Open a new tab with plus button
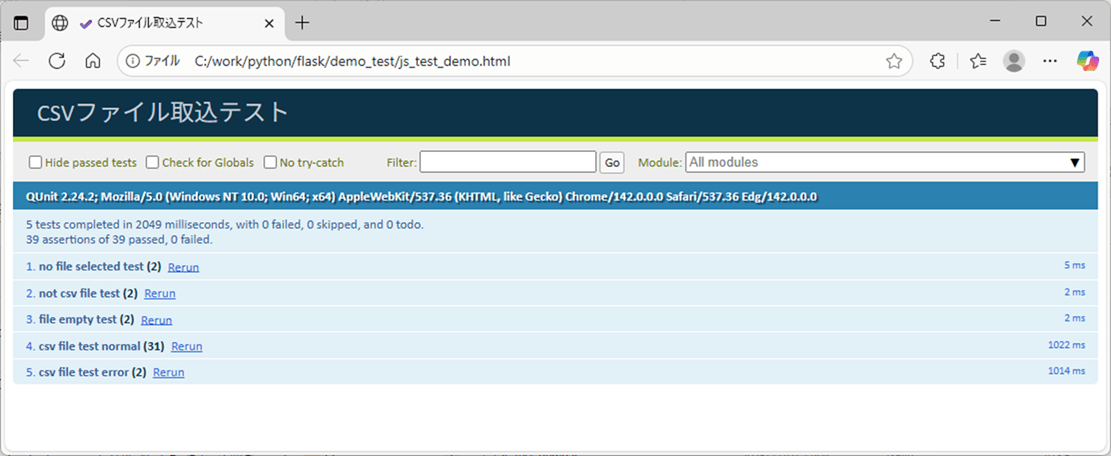Viewport: 1111px width, 456px height. 302,22
